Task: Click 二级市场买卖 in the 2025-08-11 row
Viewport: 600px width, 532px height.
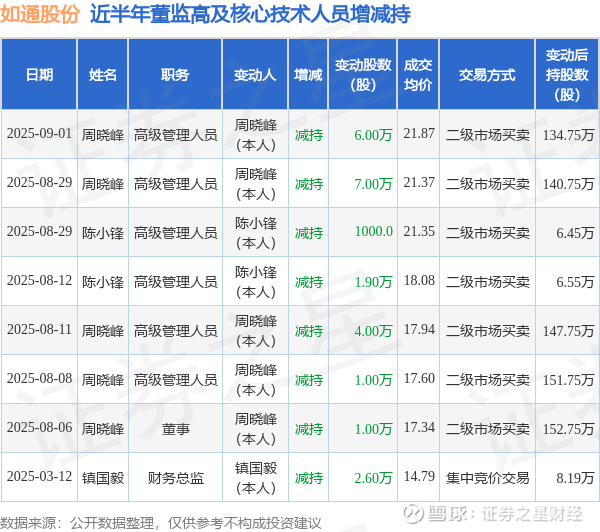Action: 487,331
